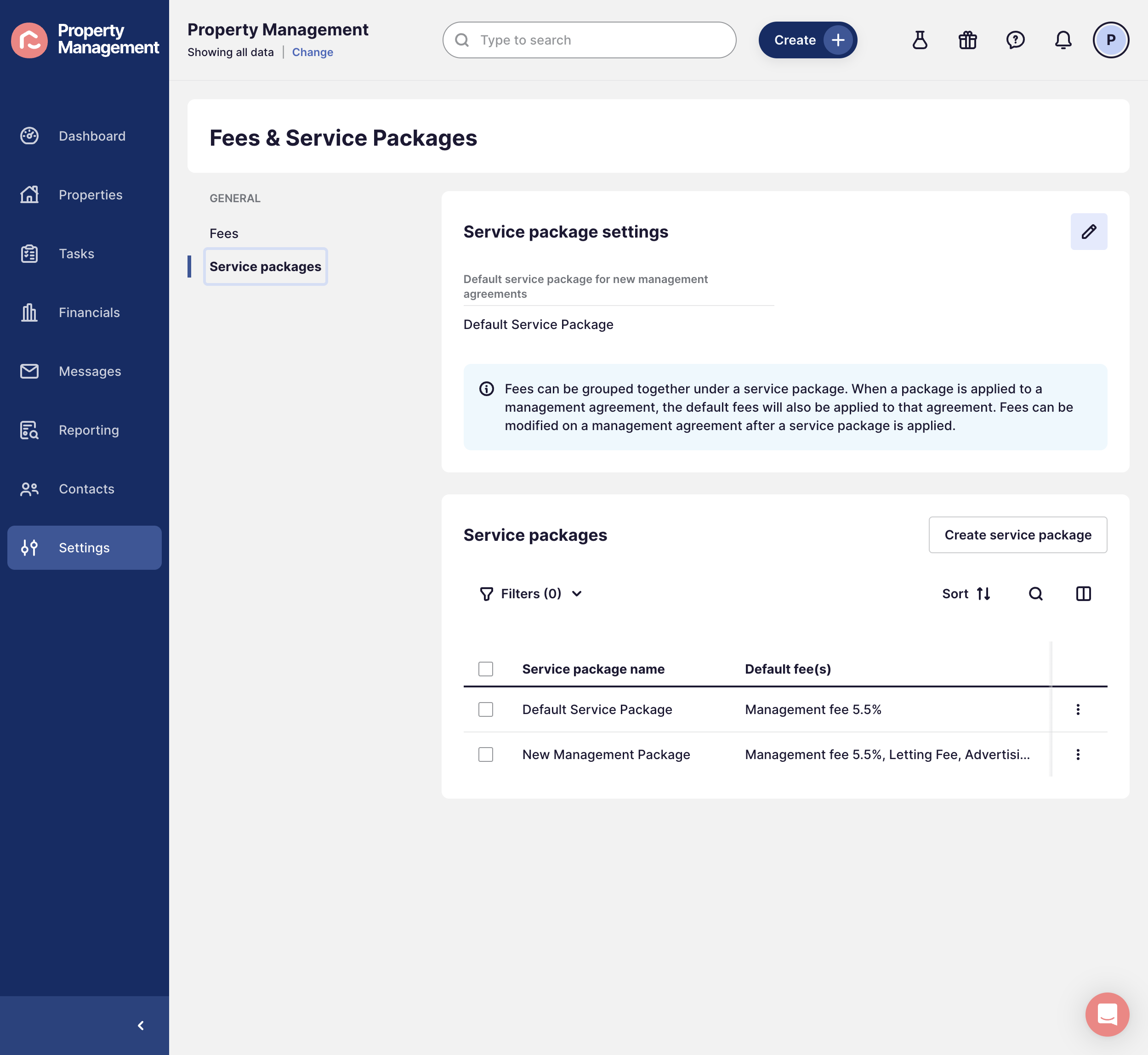Click the plus icon in Create
Viewport: 1148px width, 1055px height.
[837, 40]
